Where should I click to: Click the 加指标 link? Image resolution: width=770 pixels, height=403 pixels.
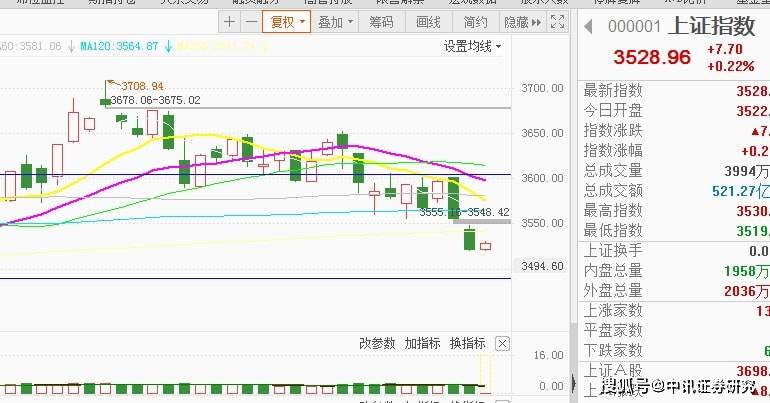(x=422, y=343)
